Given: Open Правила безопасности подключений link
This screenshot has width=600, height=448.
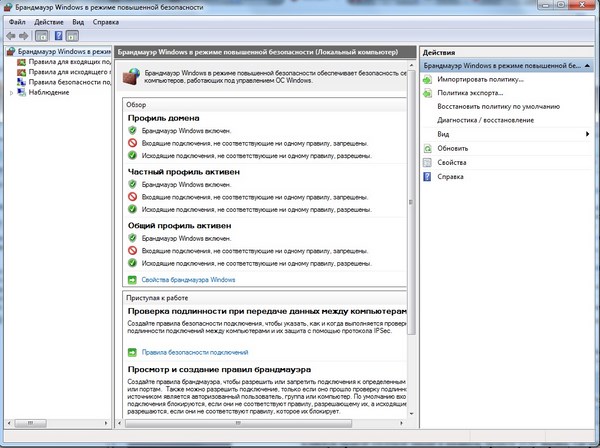Looking at the screenshot, I should pos(195,352).
